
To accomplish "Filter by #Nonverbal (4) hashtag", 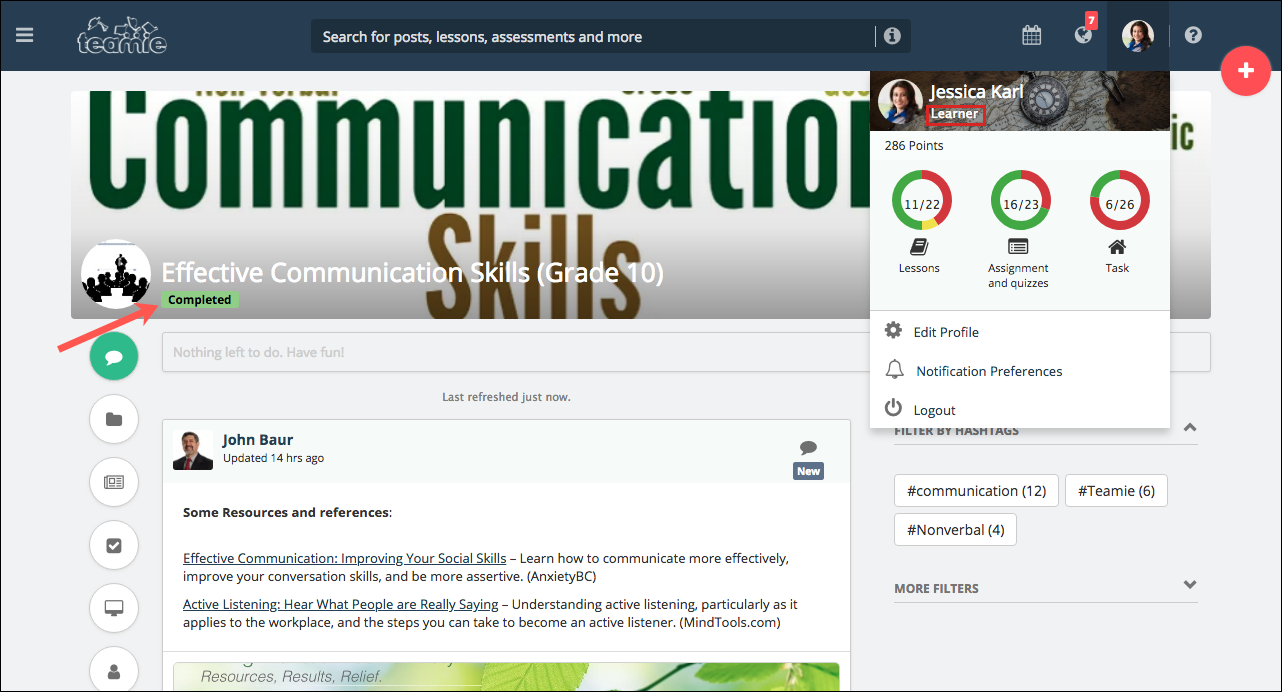I will coord(955,530).
